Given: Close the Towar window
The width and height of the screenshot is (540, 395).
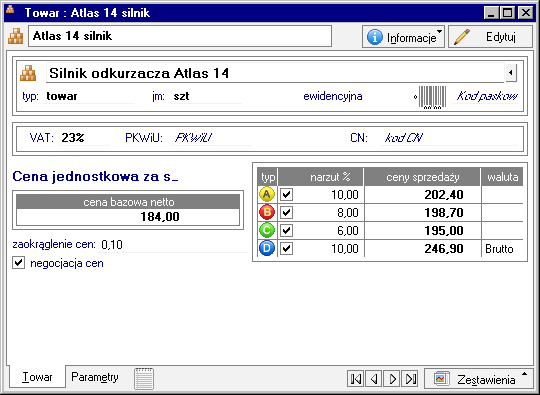Looking at the screenshot, I should pos(526,13).
